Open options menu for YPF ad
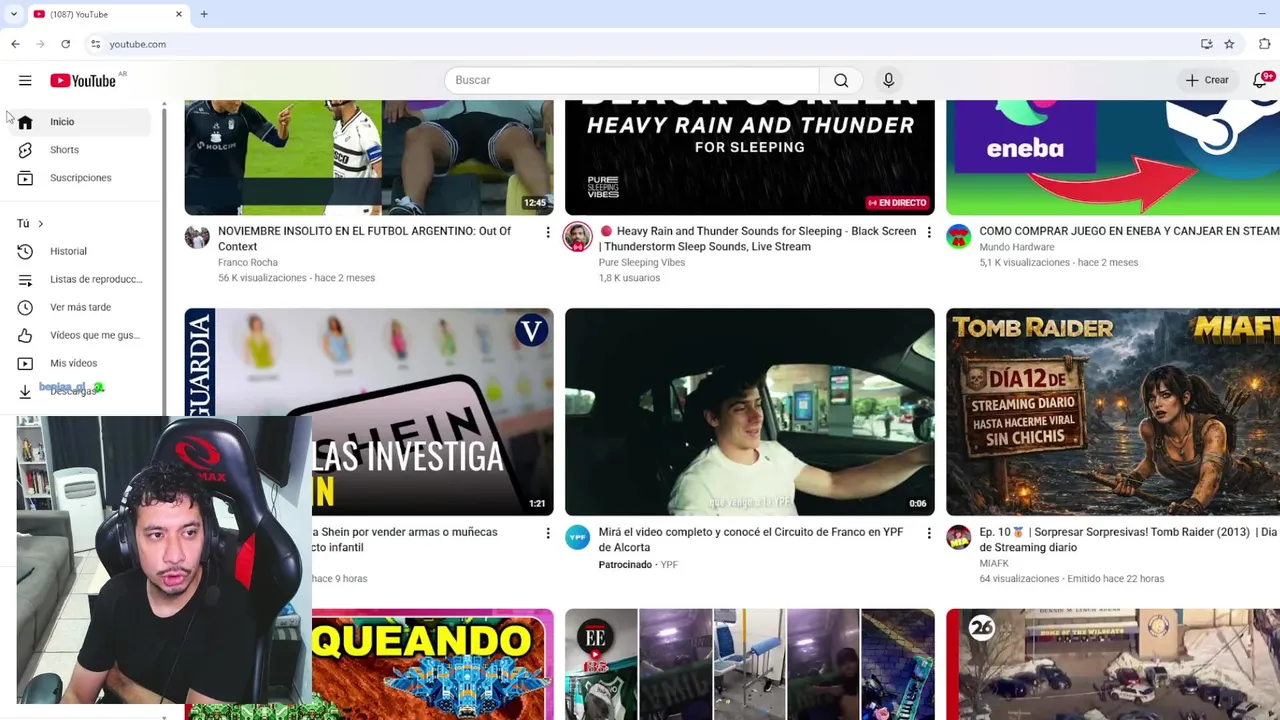The height and width of the screenshot is (720, 1280). 928,533
